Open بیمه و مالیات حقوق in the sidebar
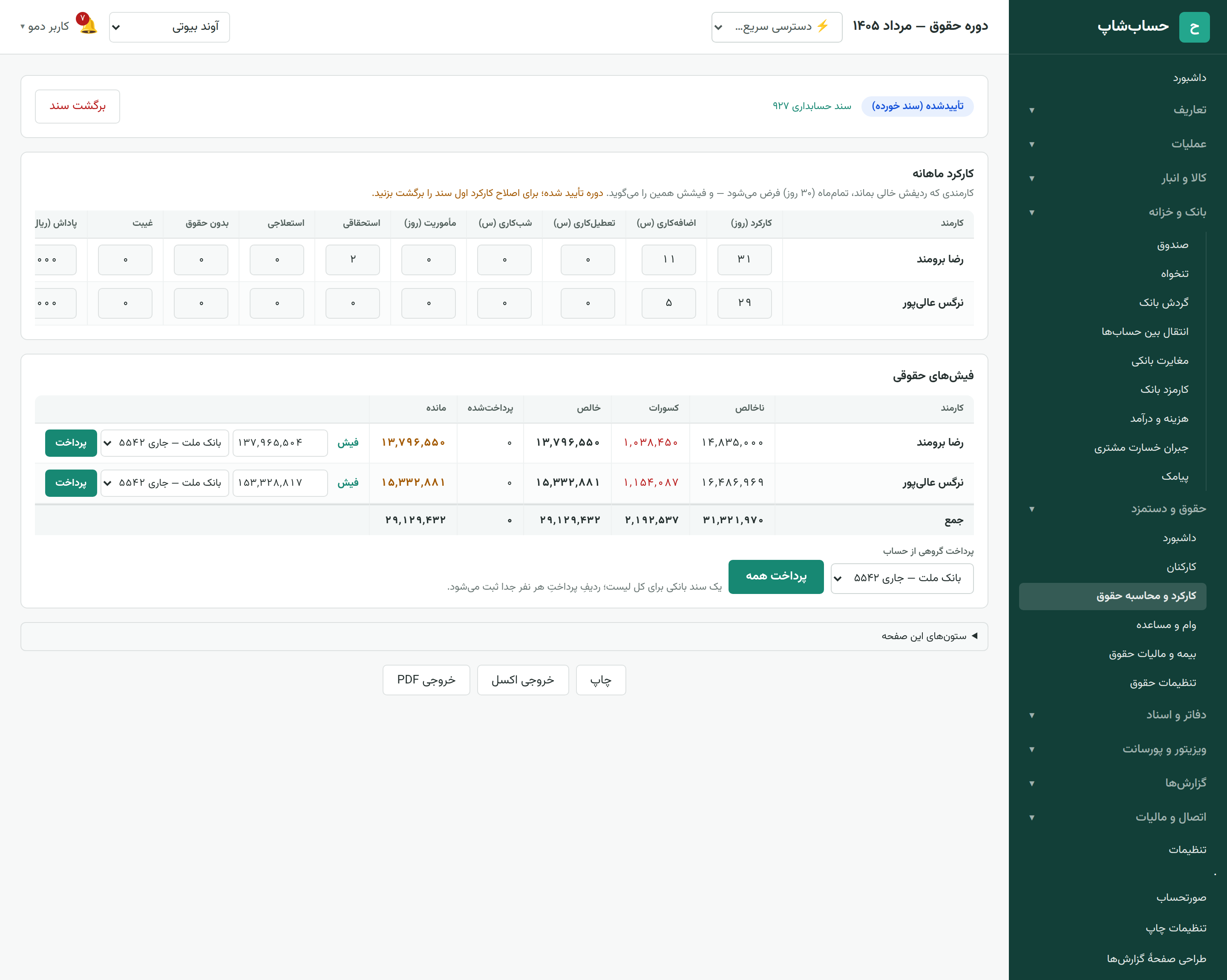1227x980 pixels. [1152, 654]
